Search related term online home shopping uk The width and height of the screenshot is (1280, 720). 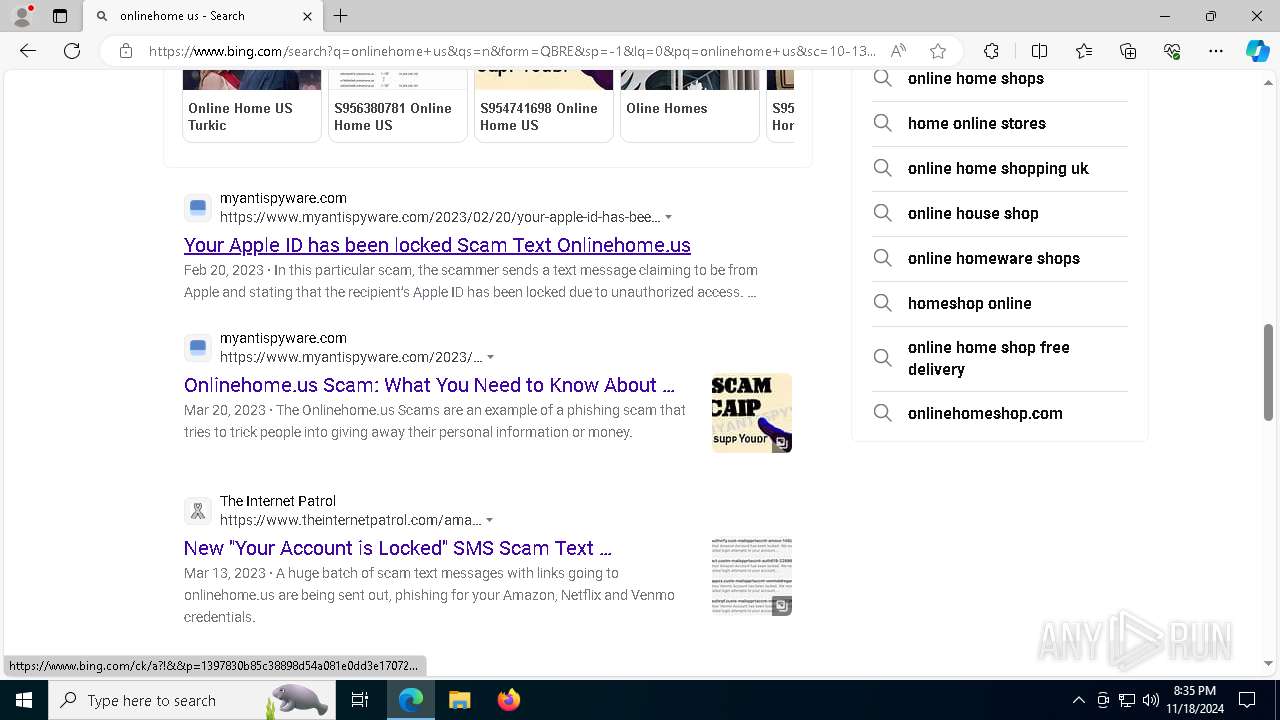[998, 168]
